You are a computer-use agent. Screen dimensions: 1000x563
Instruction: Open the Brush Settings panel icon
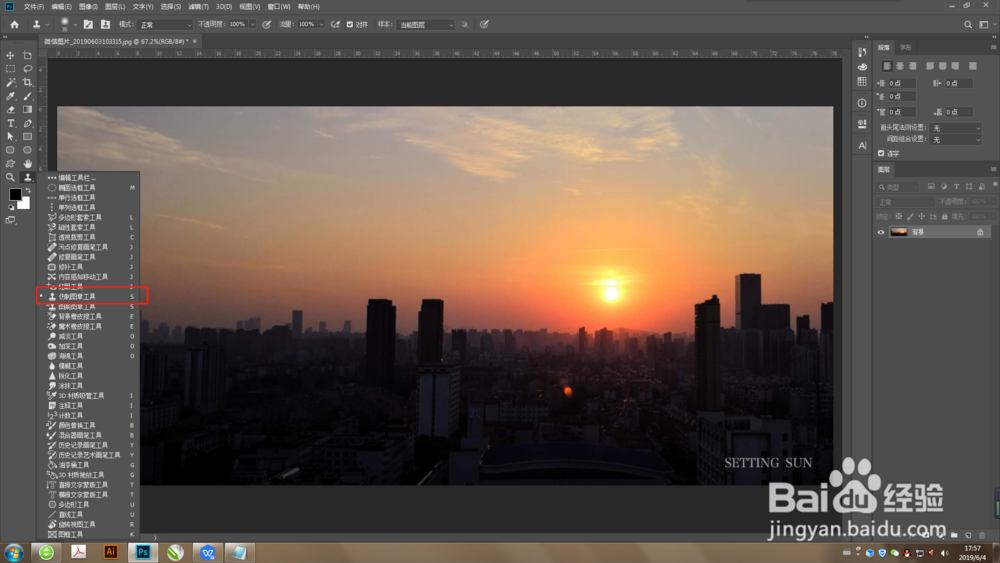point(88,24)
